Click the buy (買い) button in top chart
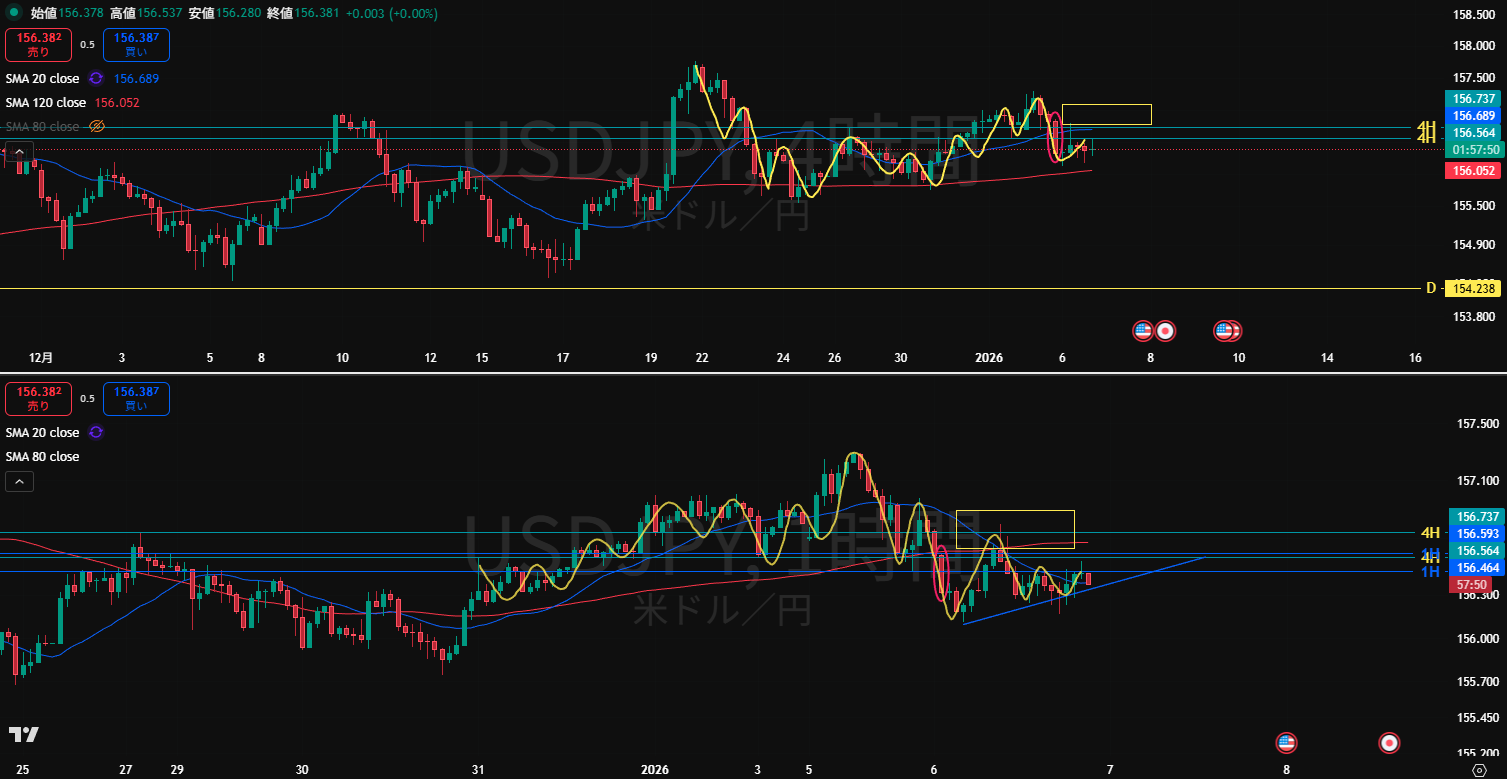 click(136, 45)
